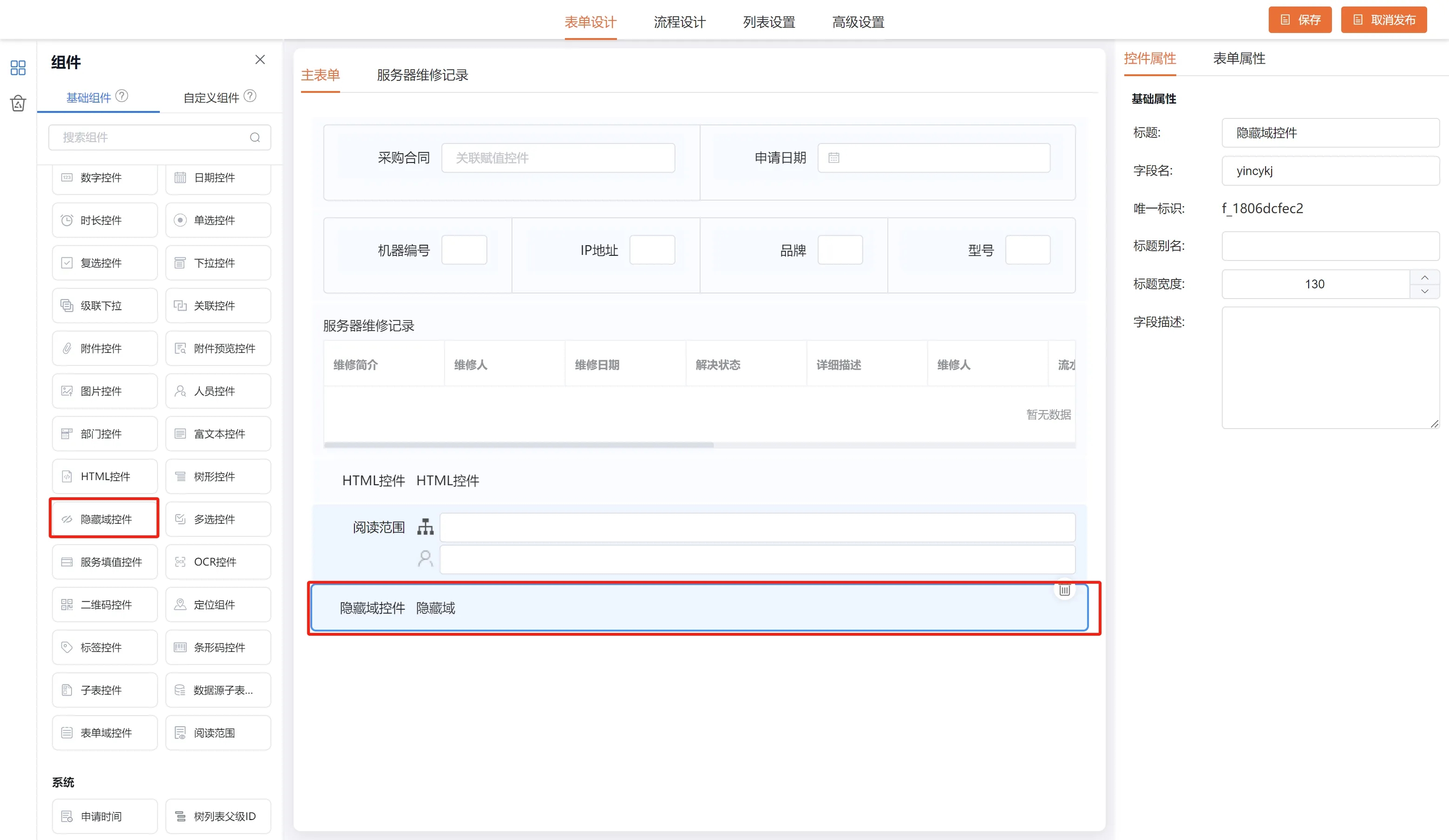Image resolution: width=1449 pixels, height=840 pixels.
Task: Click help icon next to 自定义组件
Action: [250, 96]
